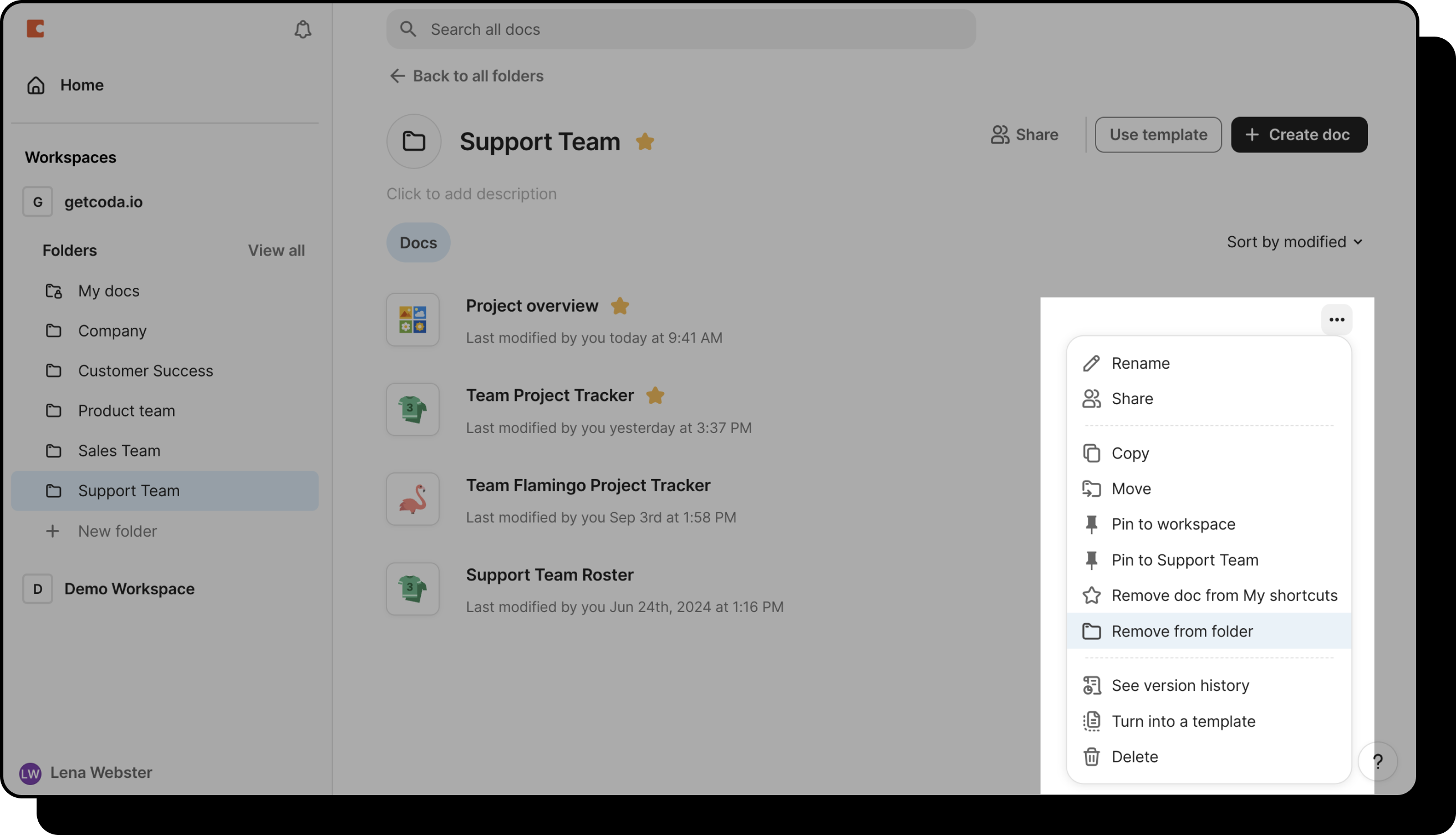
Task: Click Use template button
Action: coord(1158,135)
